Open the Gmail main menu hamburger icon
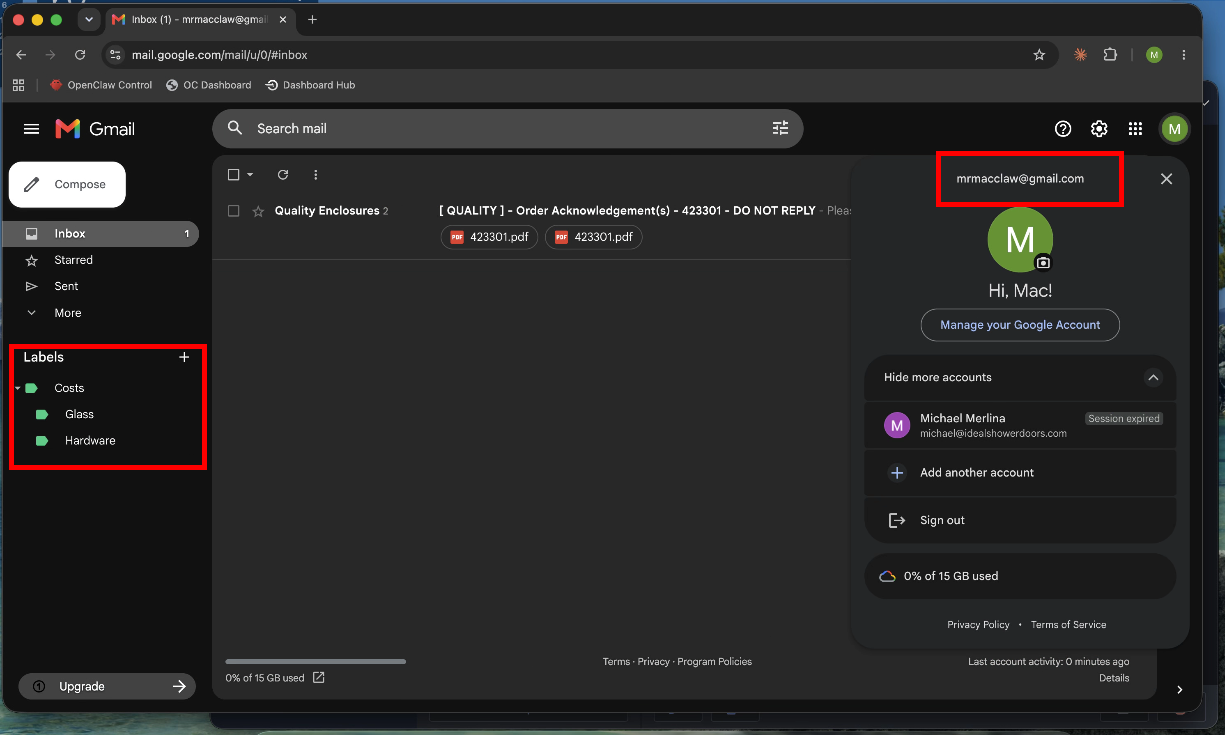The width and height of the screenshot is (1225, 735). [x=32, y=129]
